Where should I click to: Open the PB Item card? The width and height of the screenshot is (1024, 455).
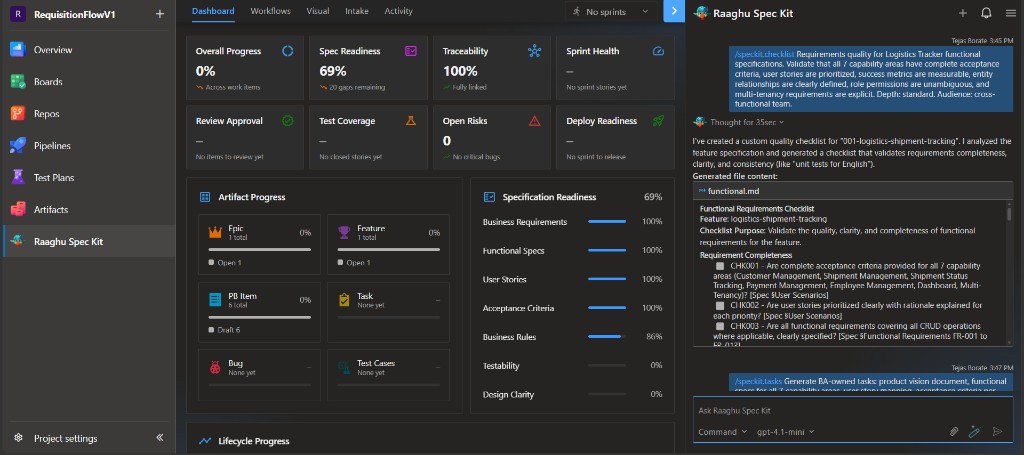point(259,312)
